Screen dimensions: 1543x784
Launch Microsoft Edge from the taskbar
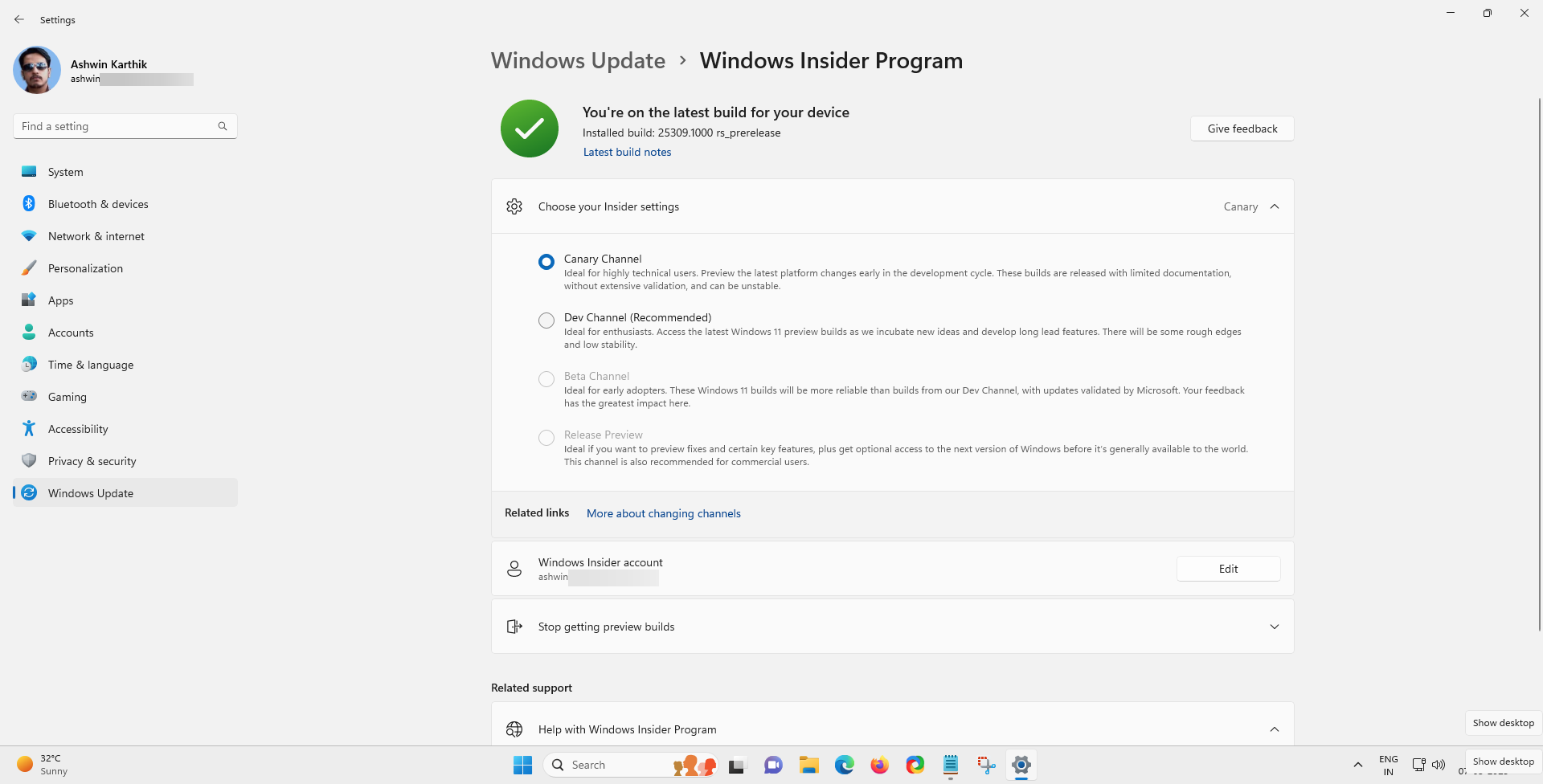tap(844, 765)
